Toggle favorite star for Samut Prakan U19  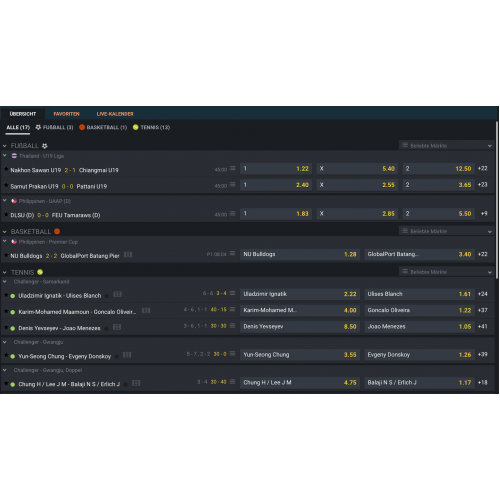coord(6,185)
